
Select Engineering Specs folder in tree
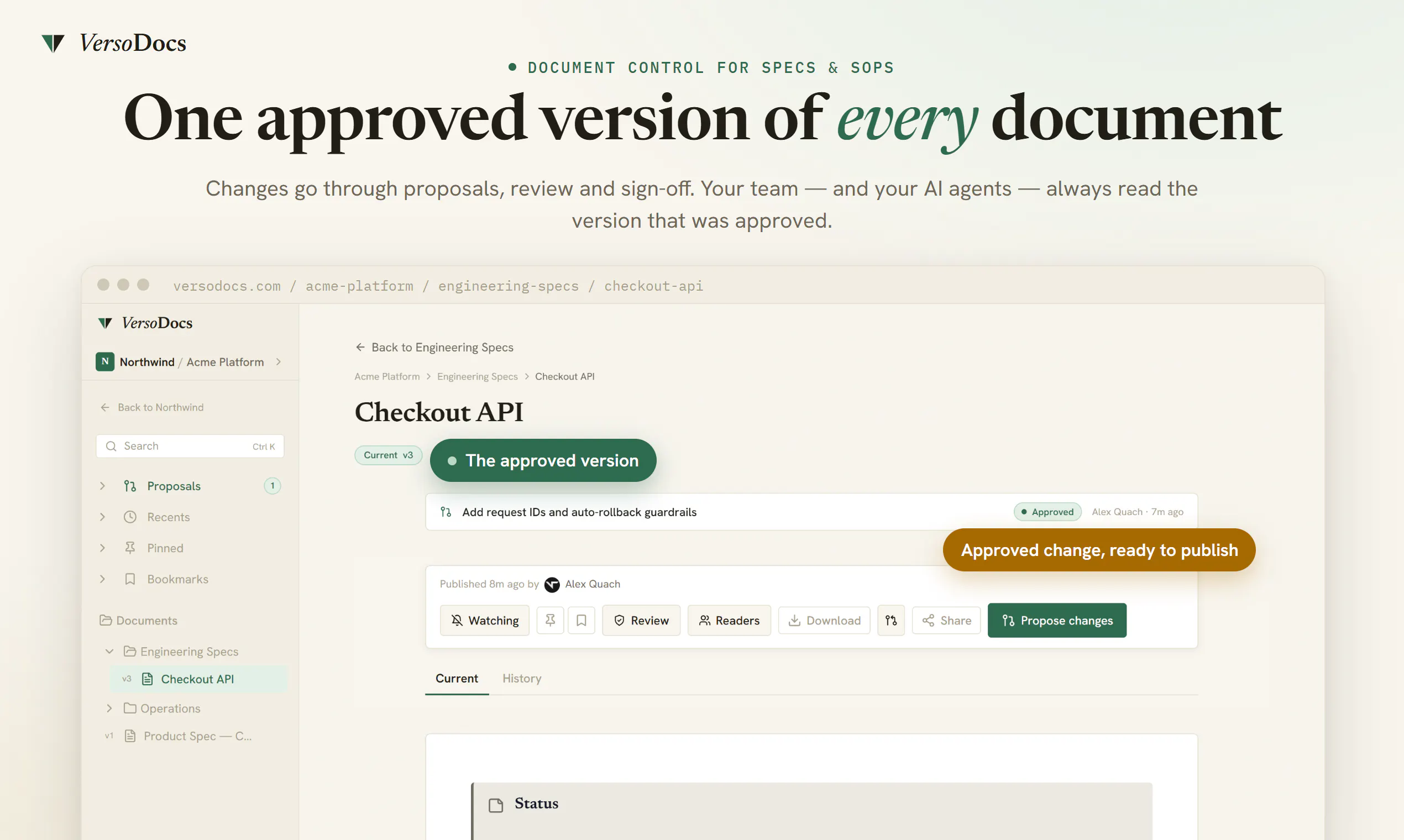(x=189, y=652)
